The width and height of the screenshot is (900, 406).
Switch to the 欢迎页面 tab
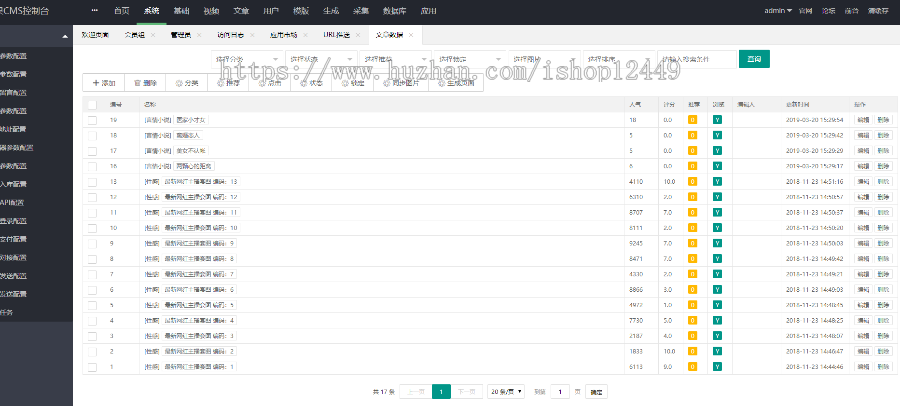95,35
